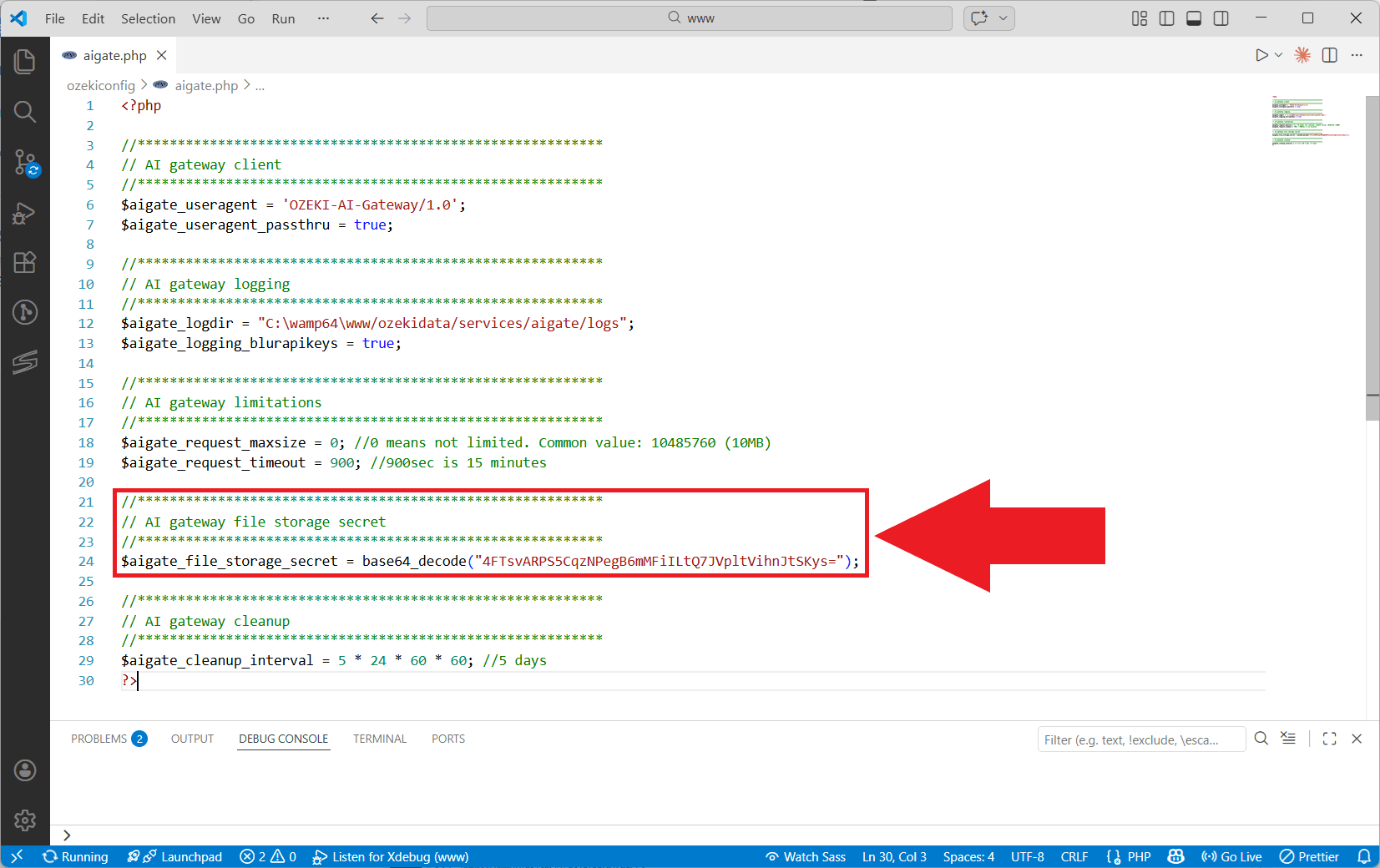The height and width of the screenshot is (868, 1380).
Task: Click the debug console filter input
Action: click(1141, 739)
